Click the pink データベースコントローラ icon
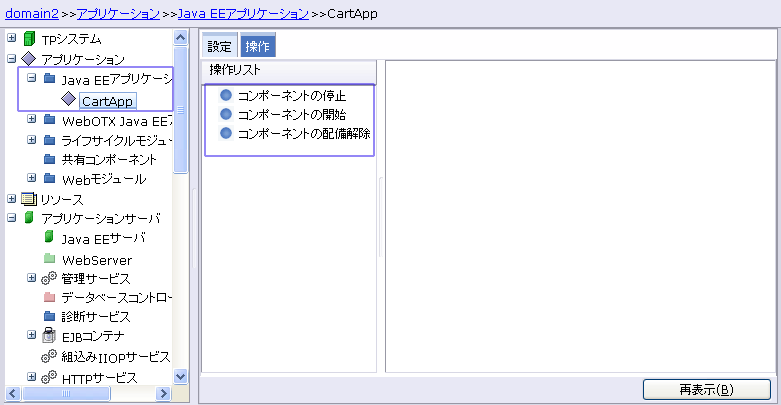The image size is (781, 405). tap(49, 297)
